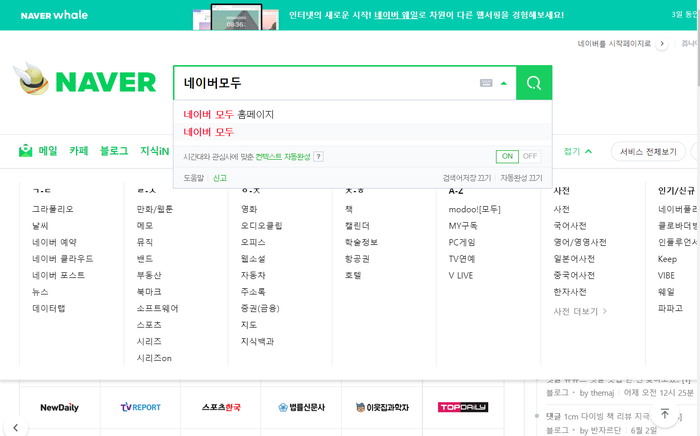Viewport: 700px width, 436px height.
Task: Open 날씨 service
Action: click(40, 226)
